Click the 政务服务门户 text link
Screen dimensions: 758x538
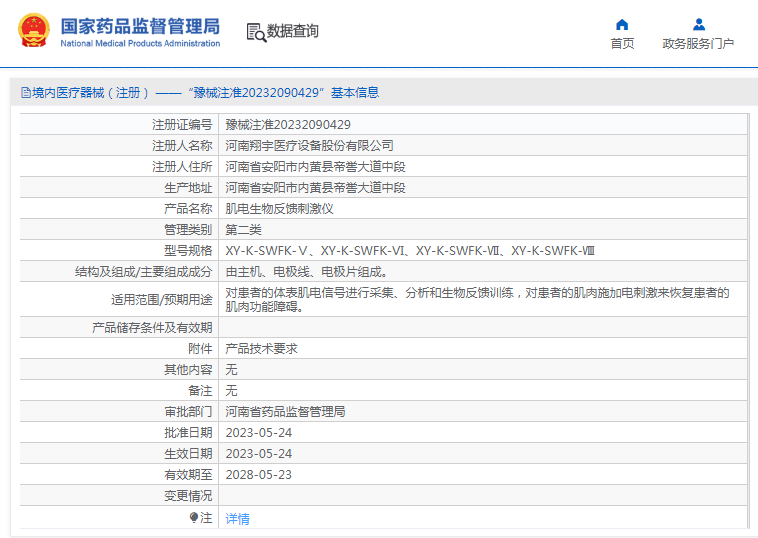point(698,44)
